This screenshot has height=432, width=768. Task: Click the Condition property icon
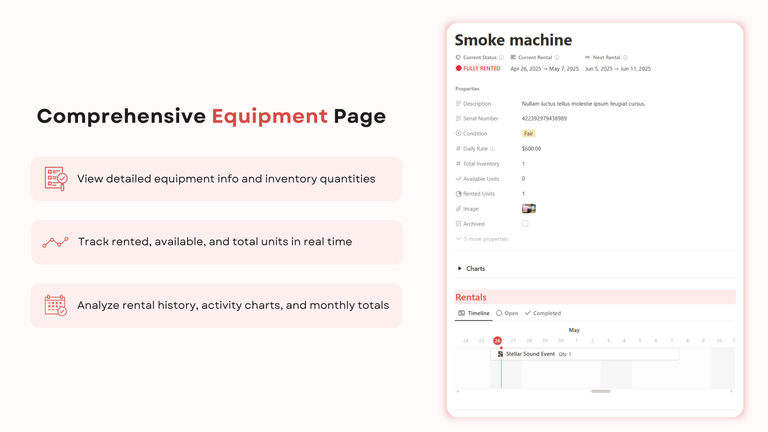tap(458, 133)
